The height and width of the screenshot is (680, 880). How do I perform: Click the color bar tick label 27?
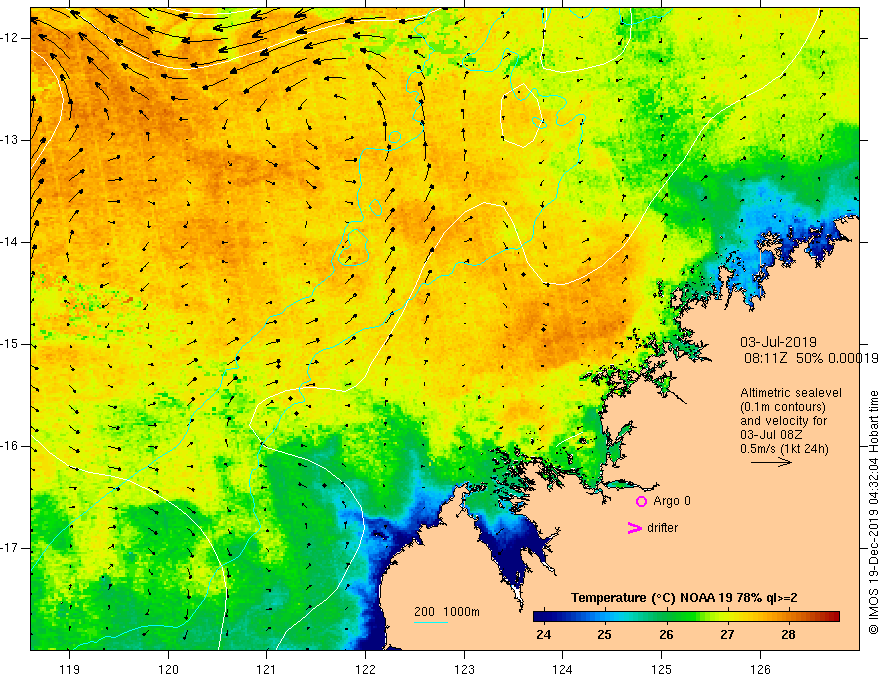(727, 635)
